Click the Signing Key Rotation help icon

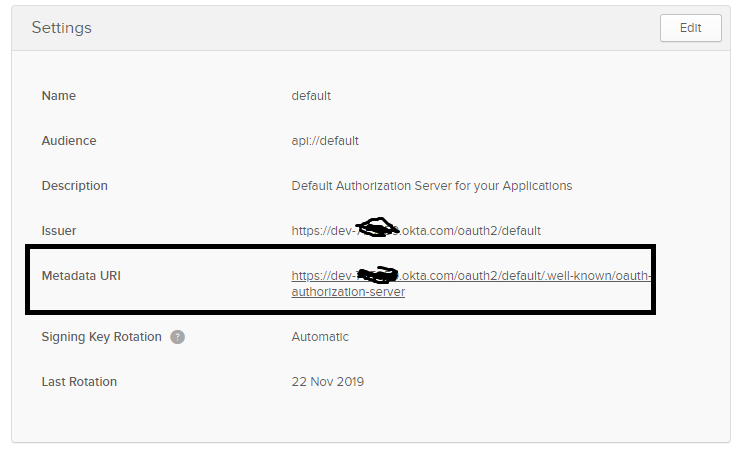pyautogui.click(x=177, y=337)
